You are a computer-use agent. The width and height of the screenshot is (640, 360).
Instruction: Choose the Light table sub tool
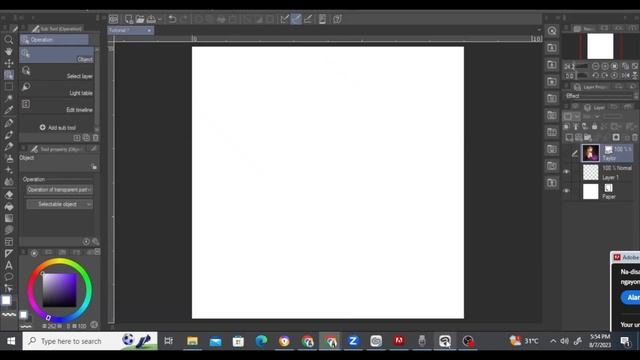pos(57,88)
